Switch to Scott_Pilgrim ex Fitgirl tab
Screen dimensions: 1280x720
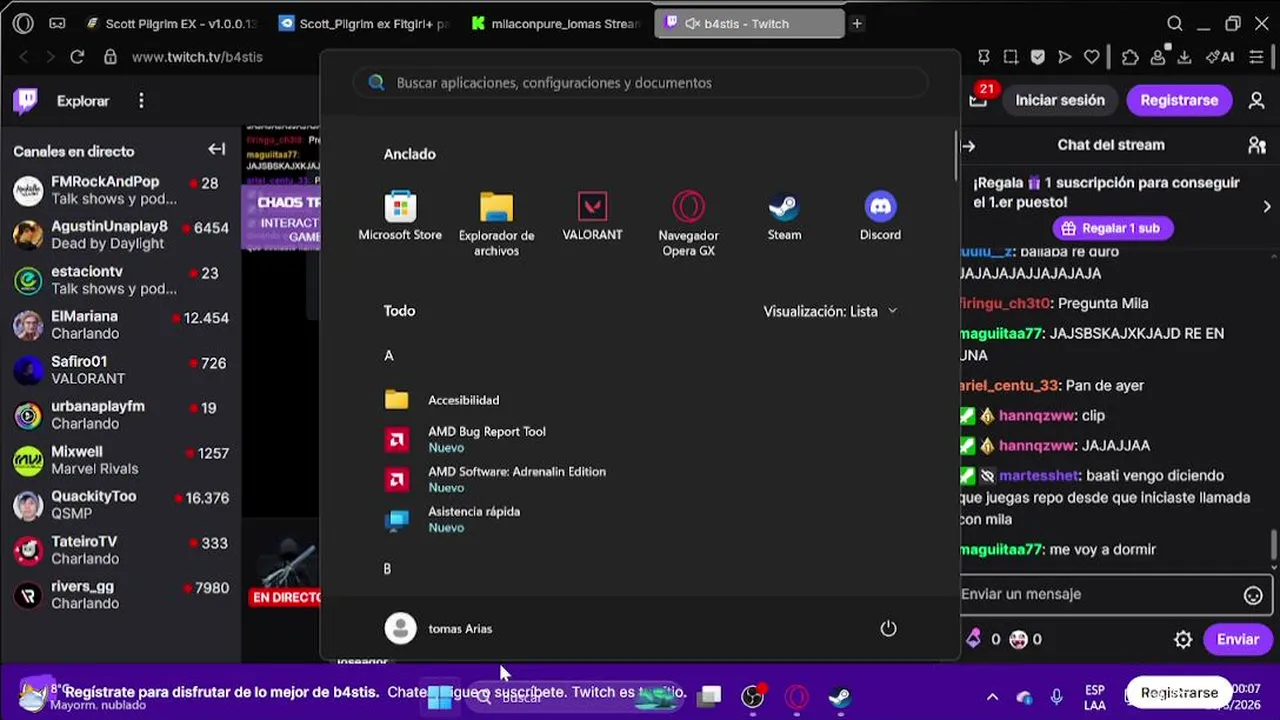point(365,23)
